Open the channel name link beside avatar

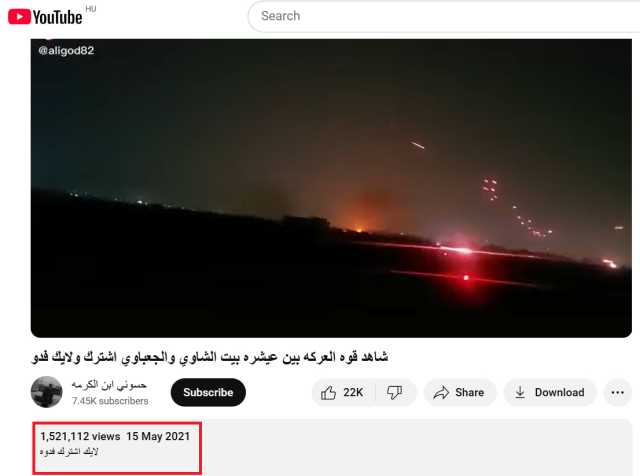tap(109, 385)
